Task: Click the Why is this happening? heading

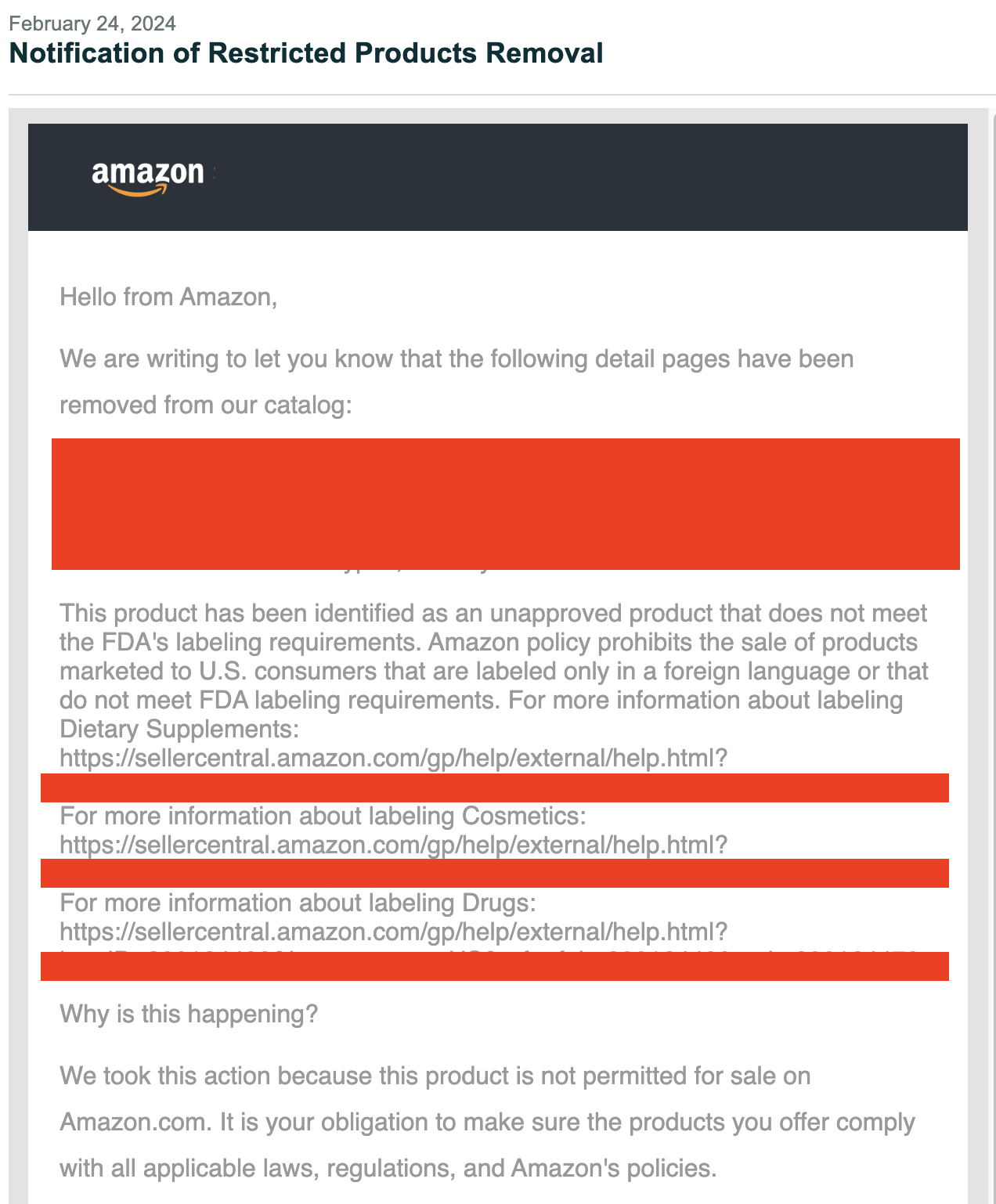Action: (x=189, y=1014)
